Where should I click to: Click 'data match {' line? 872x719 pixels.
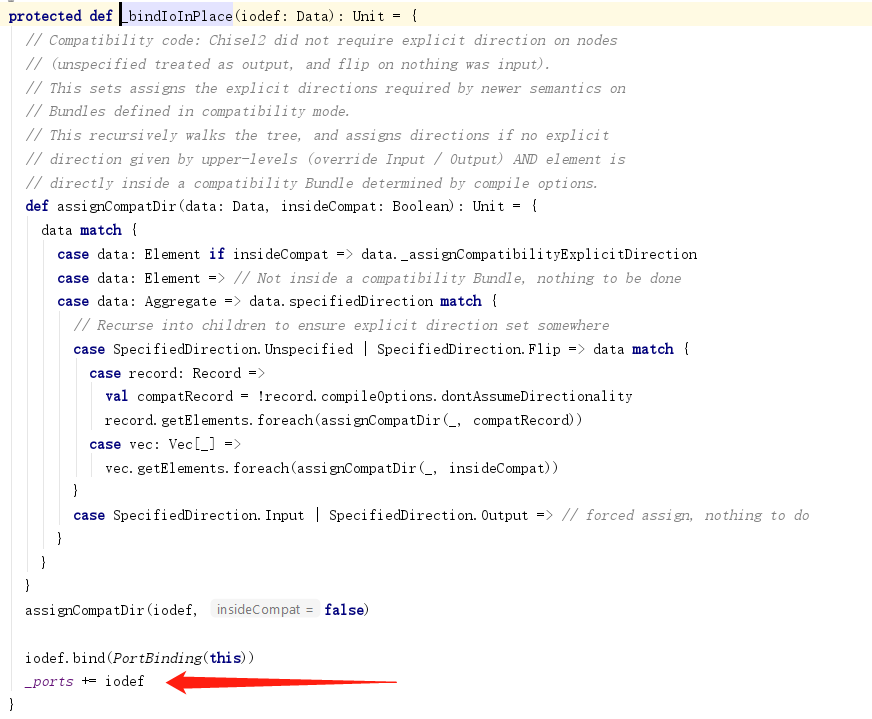pyautogui.click(x=89, y=230)
